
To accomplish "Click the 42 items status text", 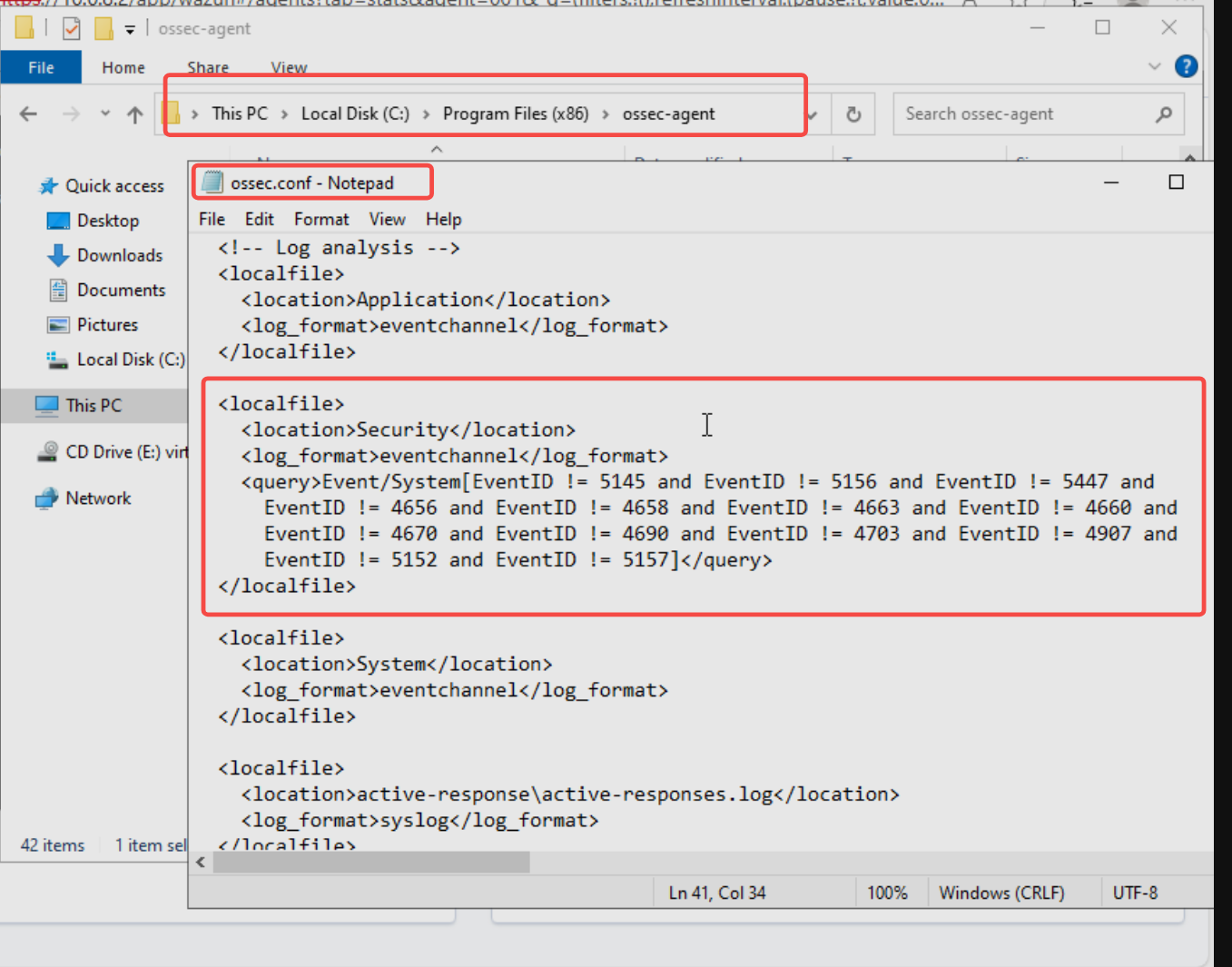I will click(53, 845).
